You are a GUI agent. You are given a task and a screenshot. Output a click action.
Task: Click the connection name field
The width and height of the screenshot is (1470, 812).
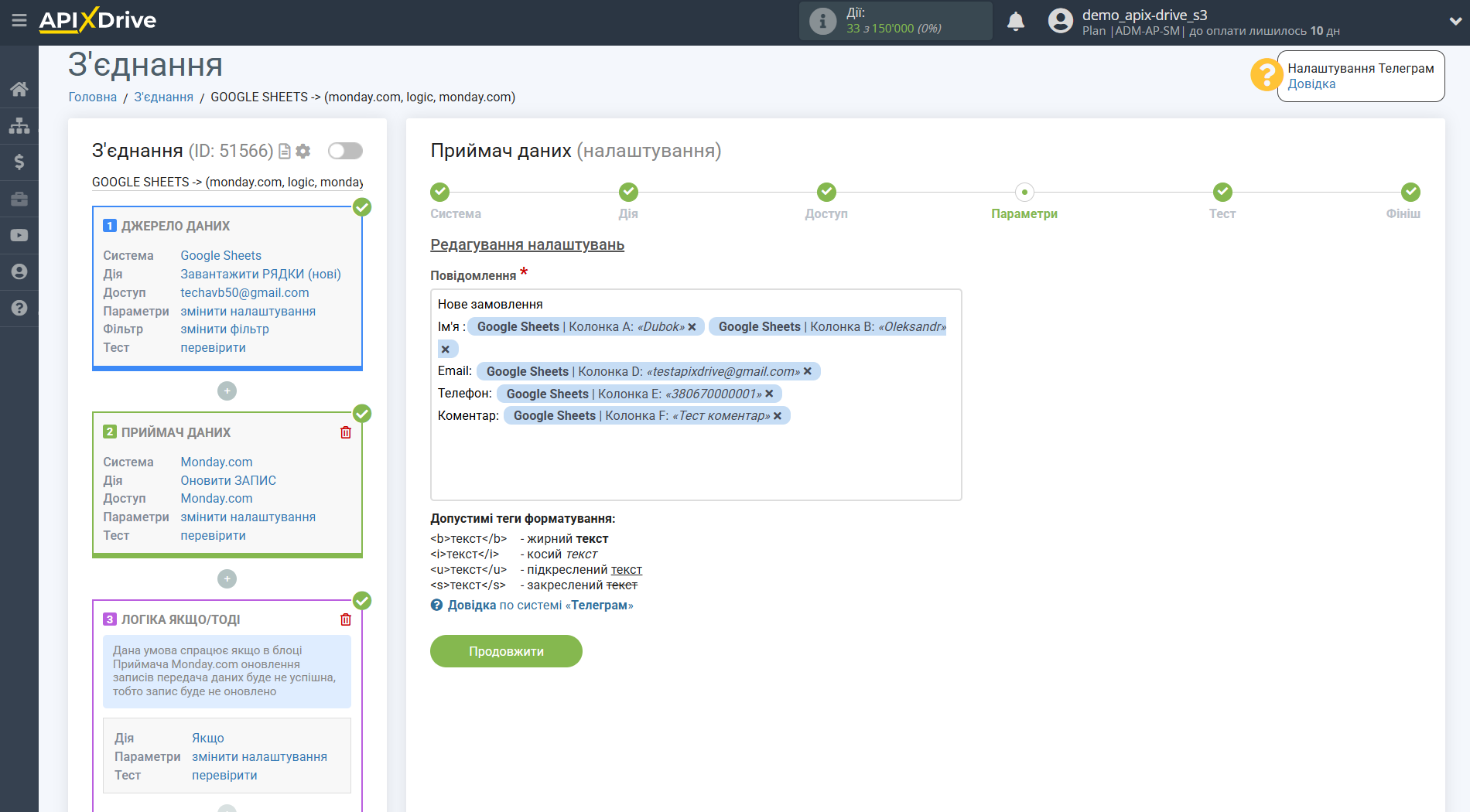click(x=227, y=183)
